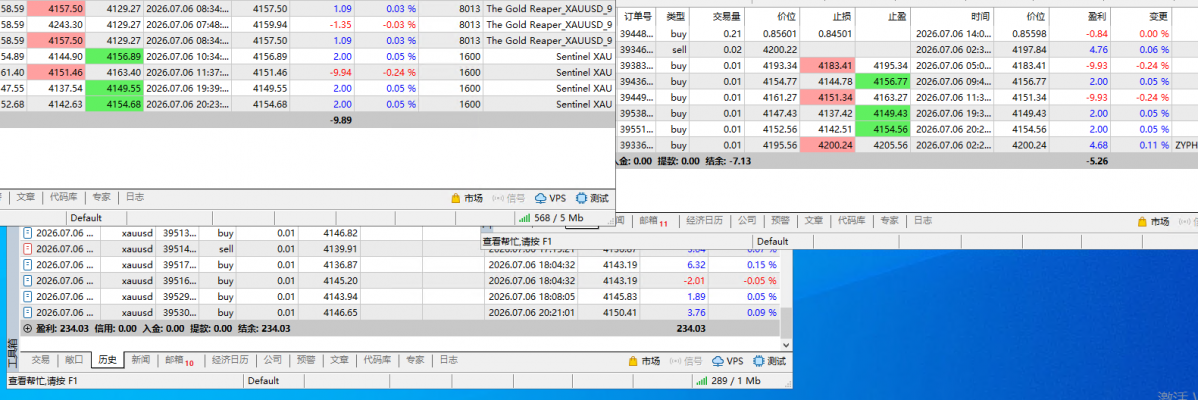
Task: Click order icon of row 39513 buy
Action: pyautogui.click(x=28, y=232)
